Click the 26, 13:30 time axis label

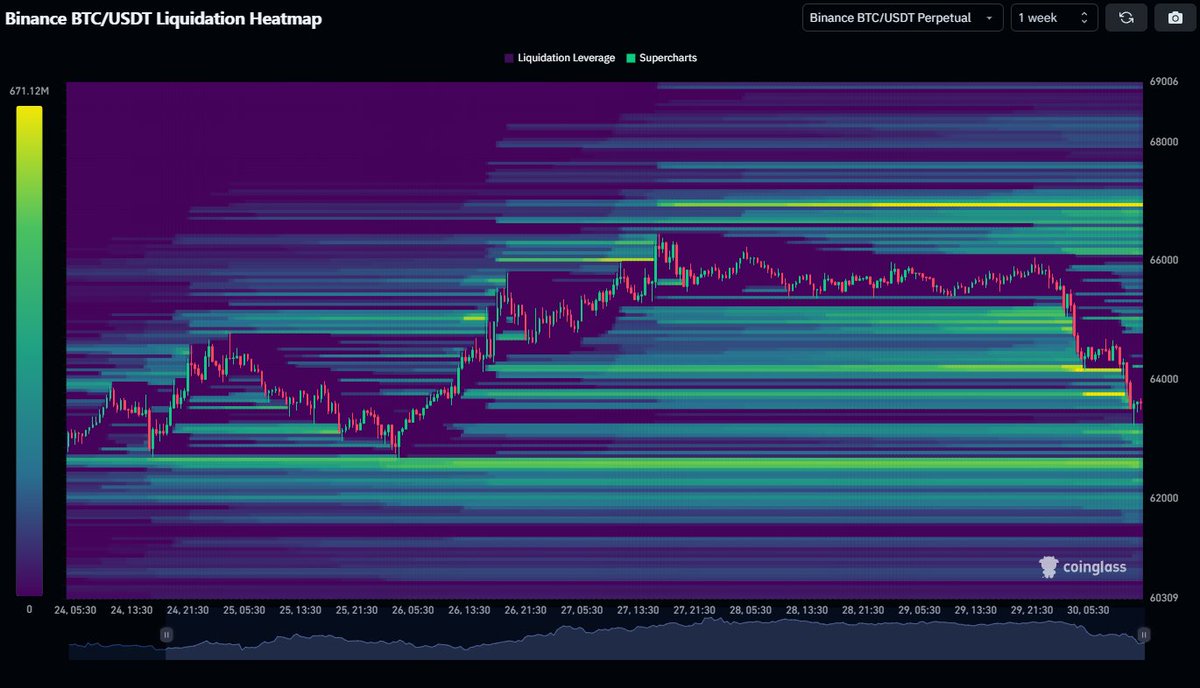tap(468, 609)
